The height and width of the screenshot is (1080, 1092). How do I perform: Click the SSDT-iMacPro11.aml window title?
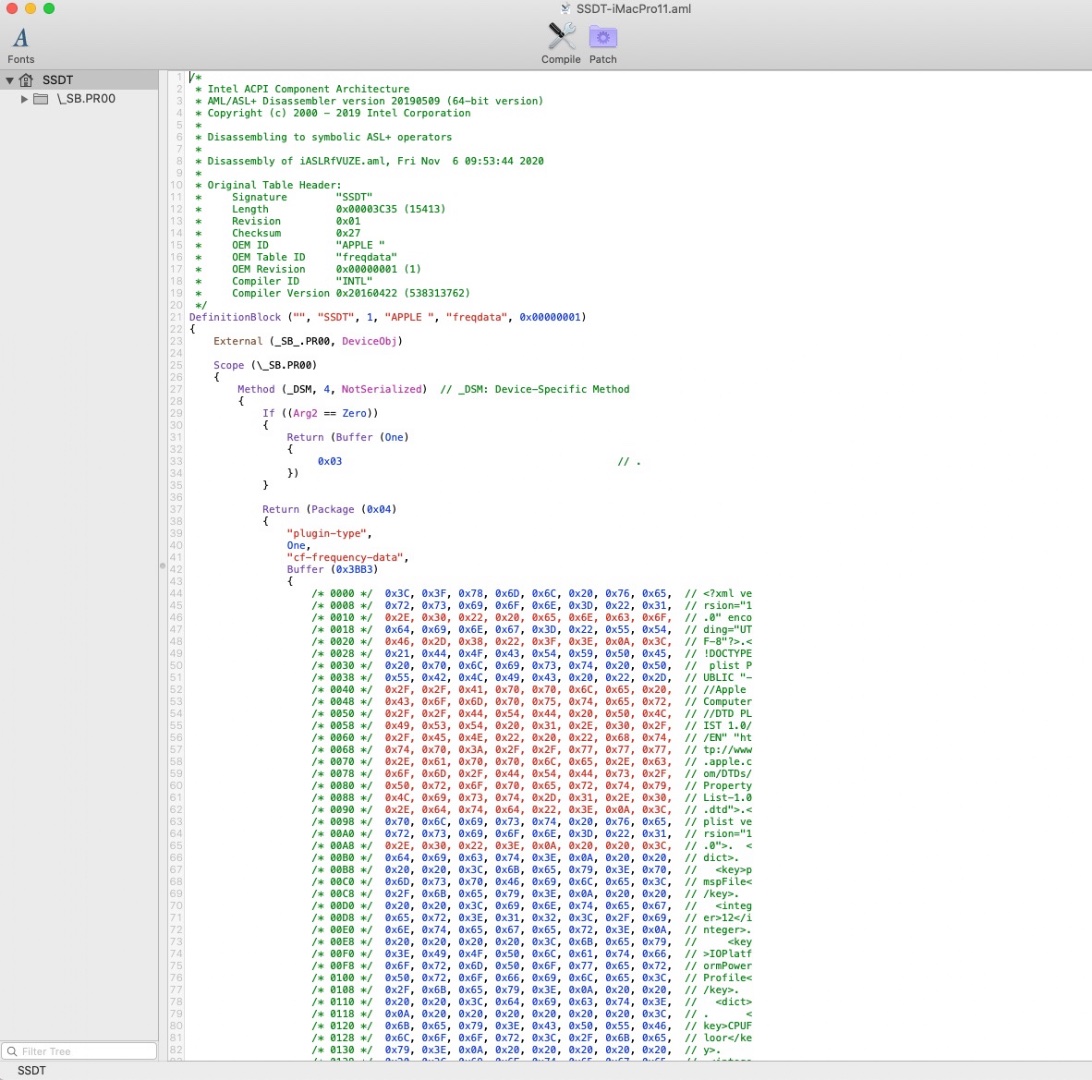(x=633, y=9)
